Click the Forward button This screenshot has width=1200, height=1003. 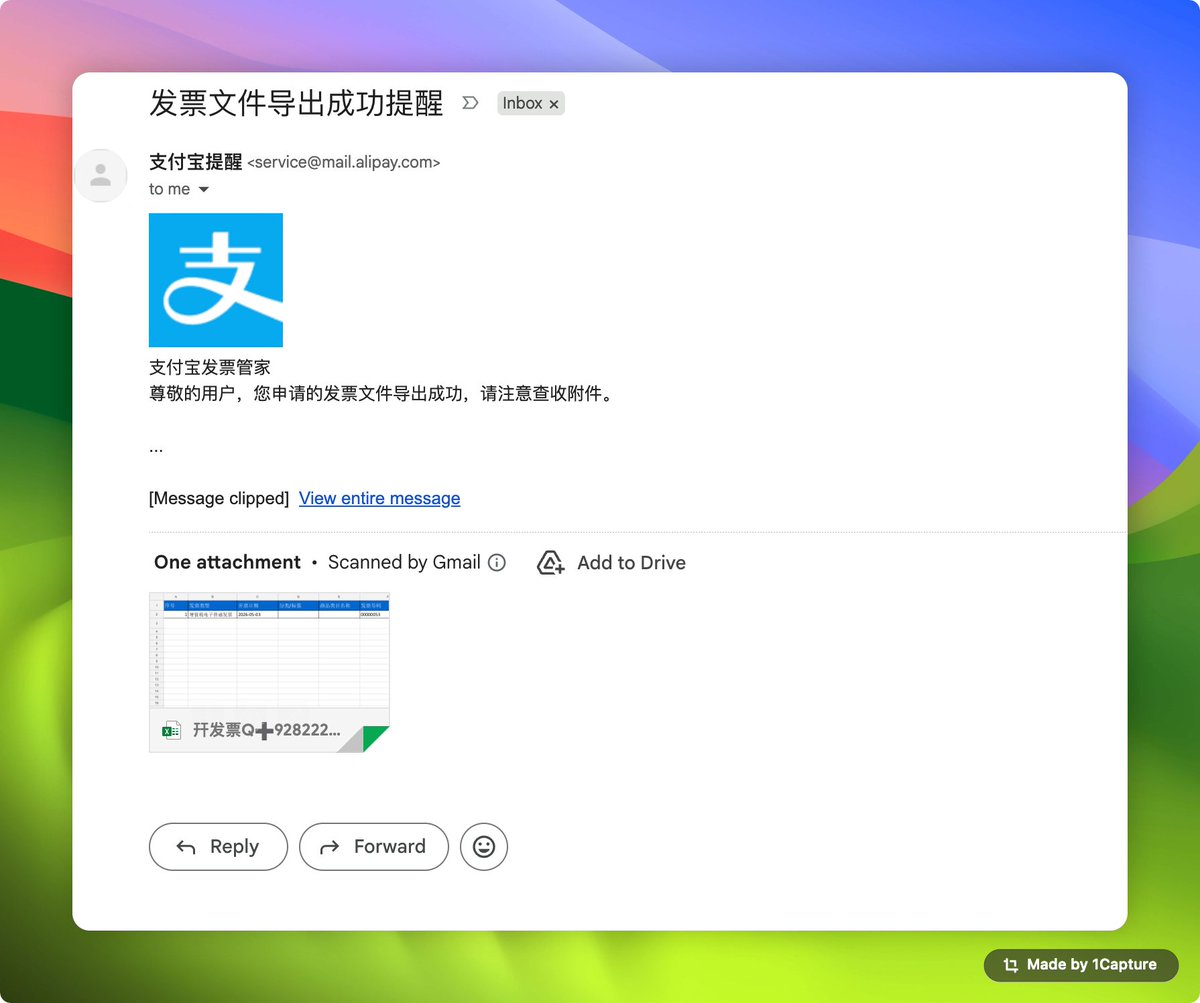pos(374,847)
